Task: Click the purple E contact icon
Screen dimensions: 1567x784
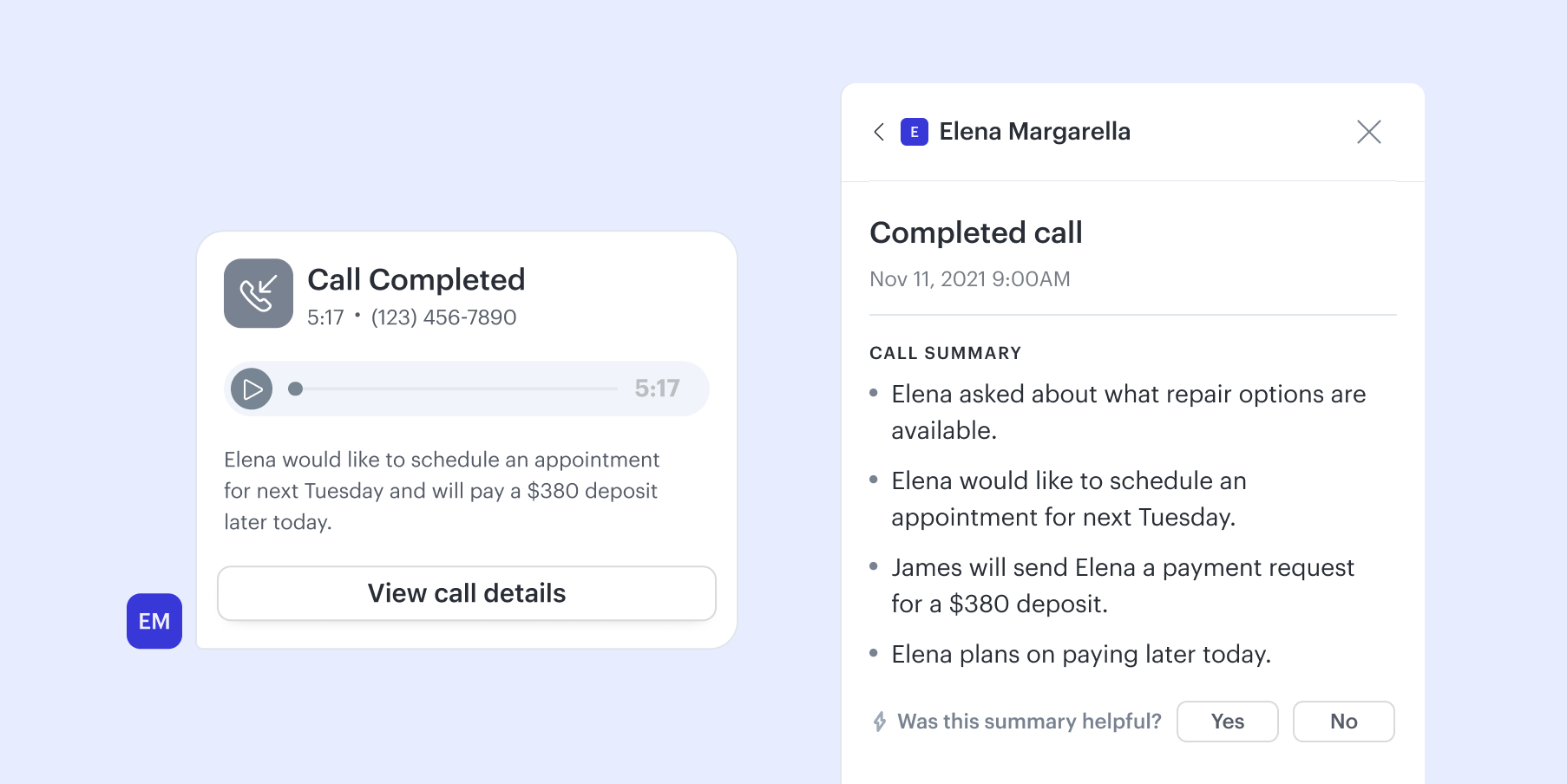Action: (914, 132)
